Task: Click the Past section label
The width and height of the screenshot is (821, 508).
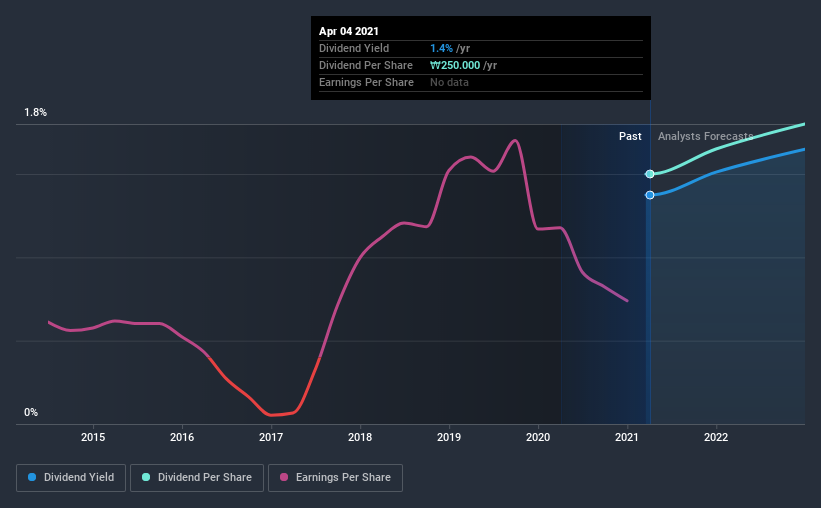Action: (x=630, y=136)
